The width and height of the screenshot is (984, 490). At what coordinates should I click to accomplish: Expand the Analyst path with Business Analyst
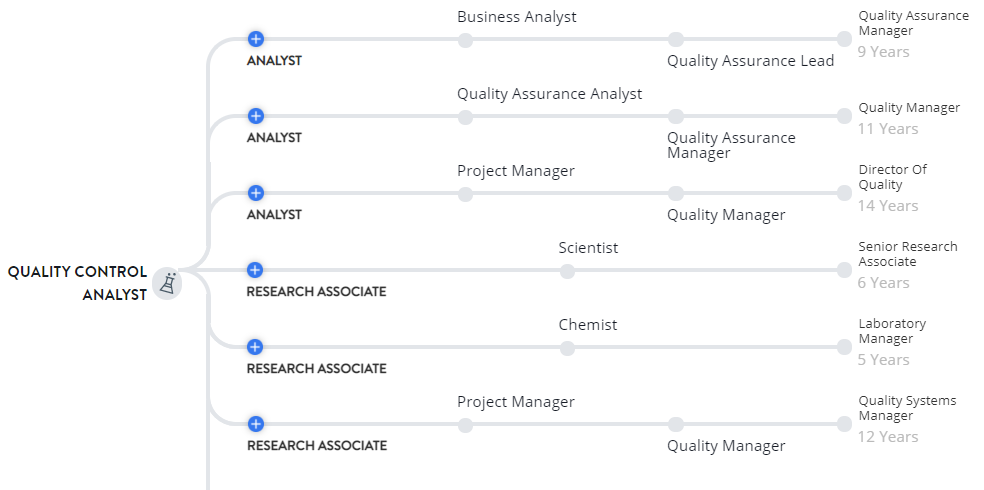(x=255, y=39)
